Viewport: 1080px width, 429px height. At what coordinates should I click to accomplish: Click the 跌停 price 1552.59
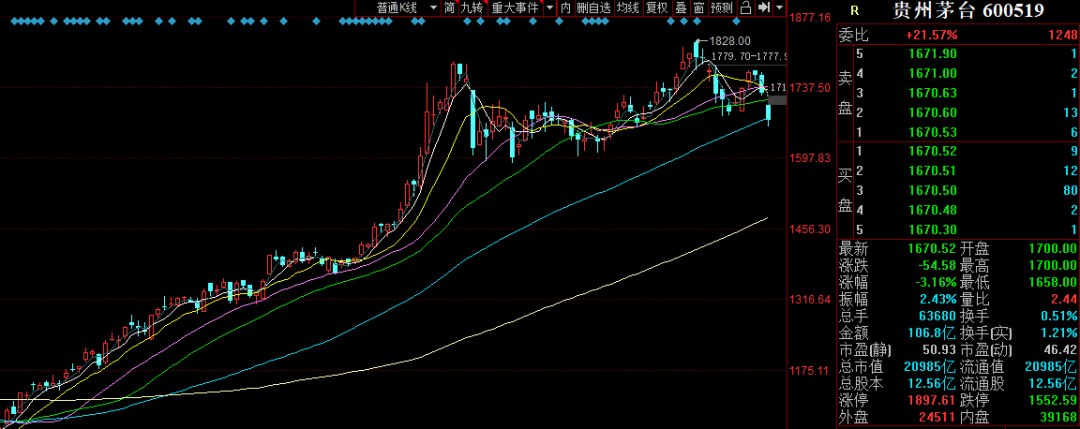pyautogui.click(x=1054, y=400)
